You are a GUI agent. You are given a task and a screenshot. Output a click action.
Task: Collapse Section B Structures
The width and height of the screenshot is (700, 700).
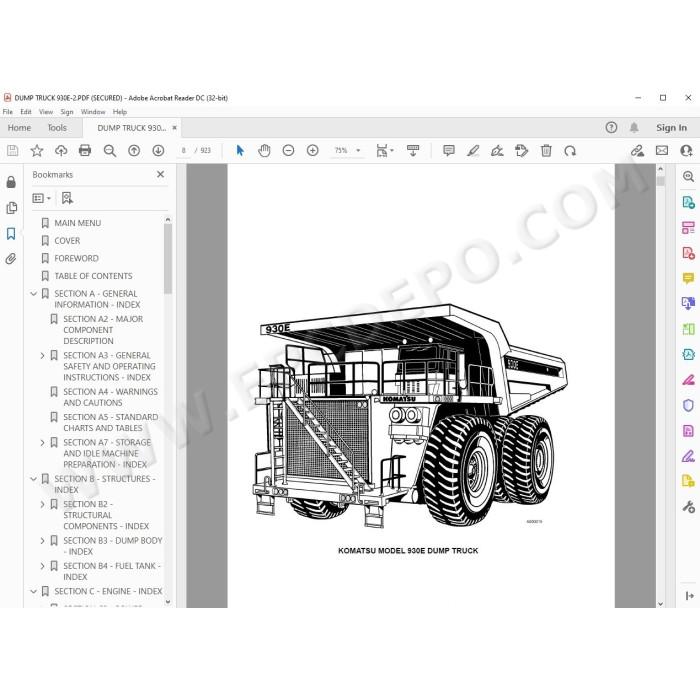(x=33, y=479)
